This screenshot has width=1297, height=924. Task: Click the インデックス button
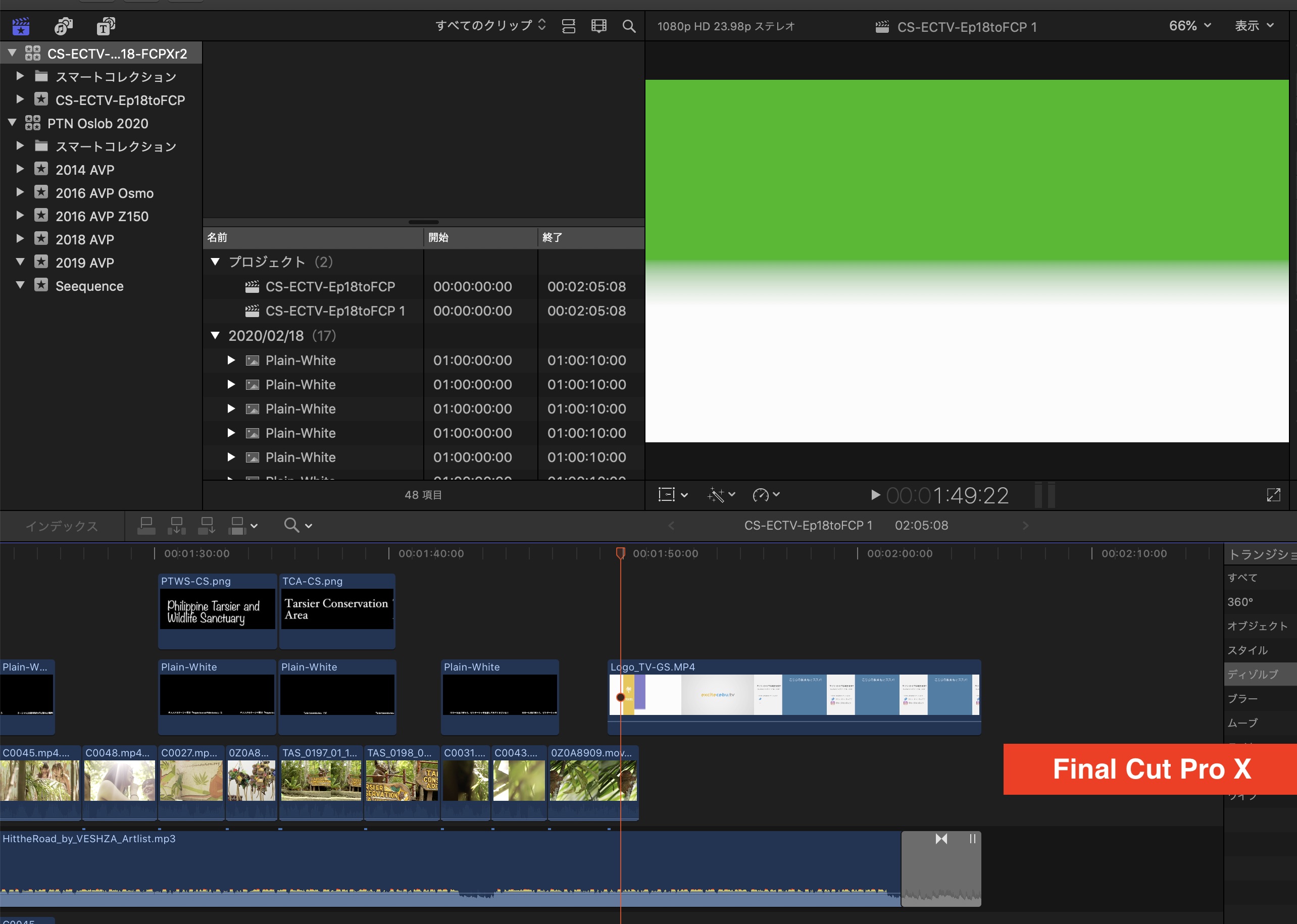pyautogui.click(x=62, y=526)
